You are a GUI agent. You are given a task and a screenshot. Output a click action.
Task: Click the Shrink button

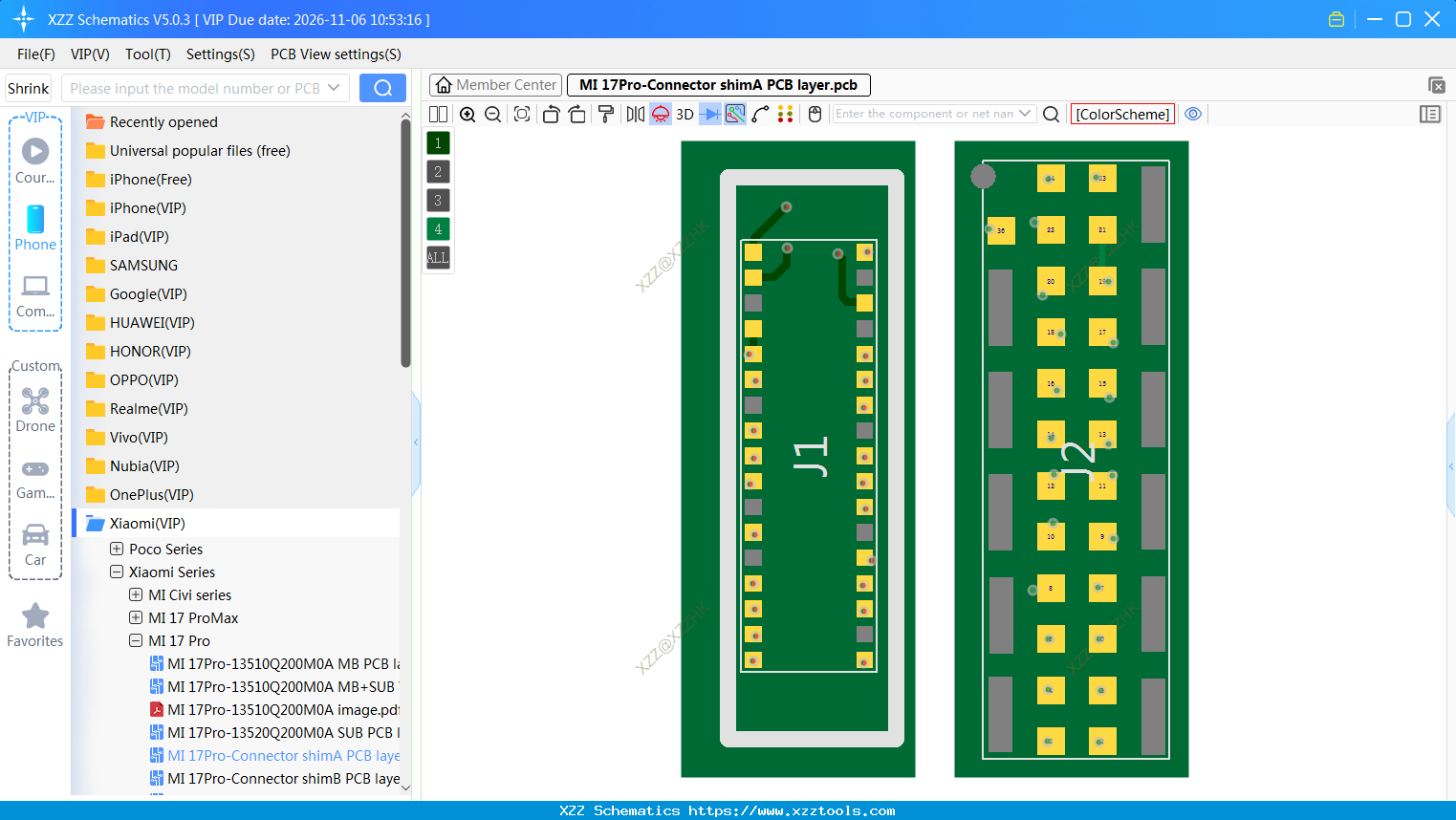29,88
